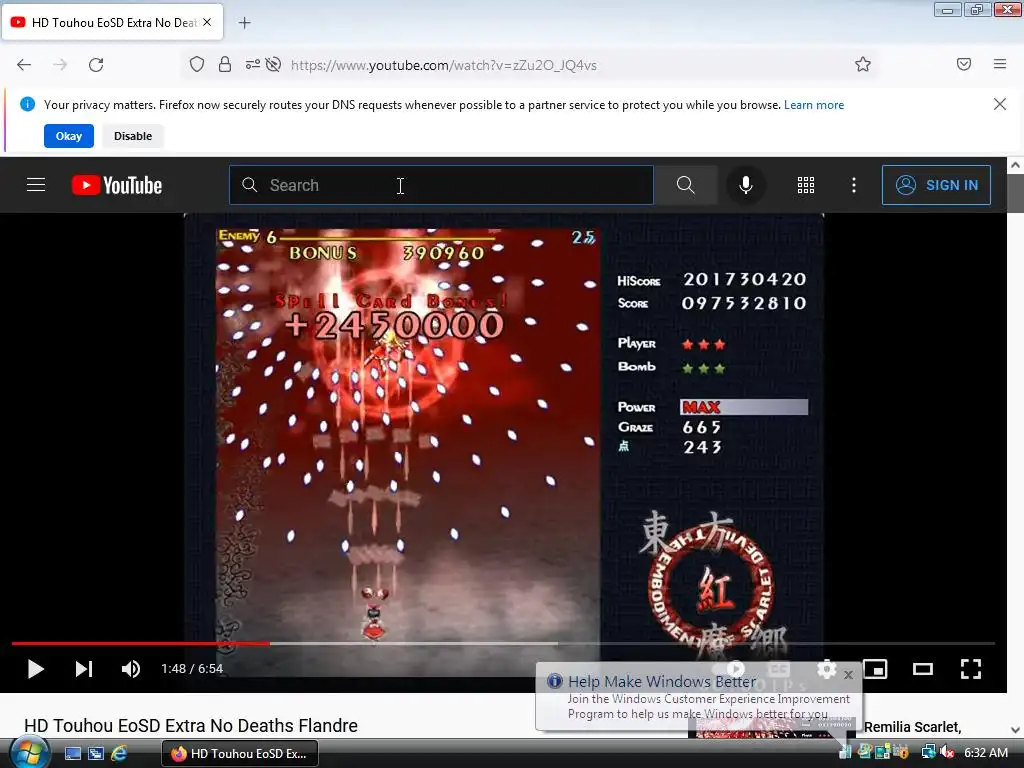Open the YouTube guide hamburger menu
Viewport: 1024px width, 768px height.
point(36,185)
